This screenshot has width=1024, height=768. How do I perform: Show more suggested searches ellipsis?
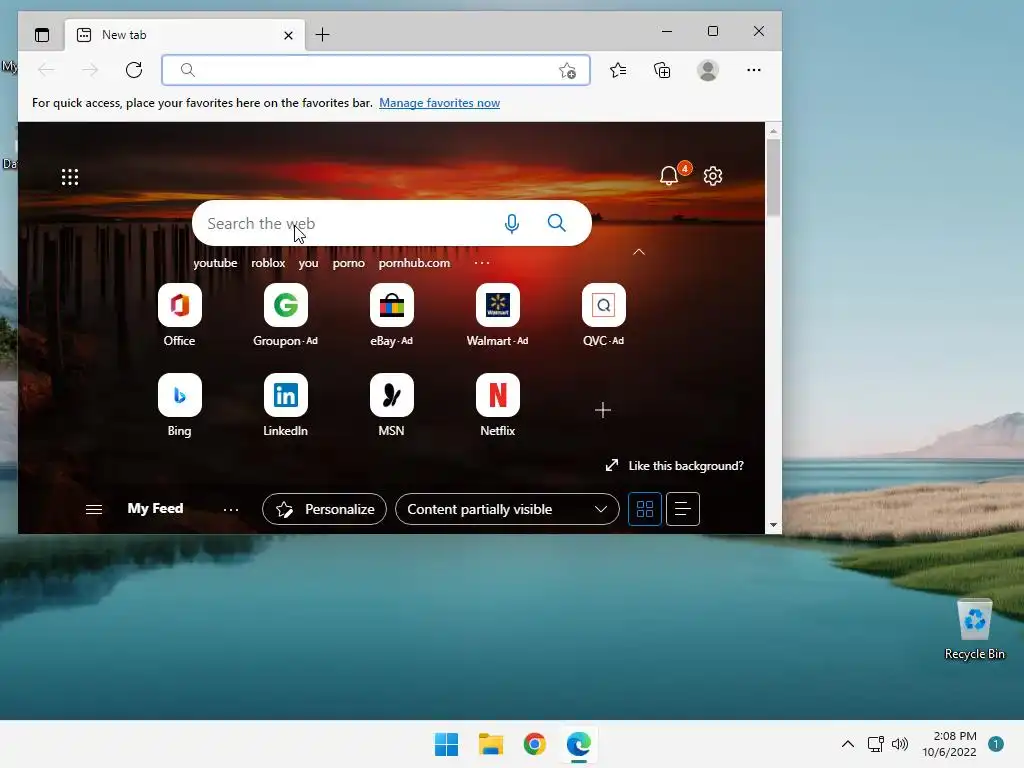point(482,263)
